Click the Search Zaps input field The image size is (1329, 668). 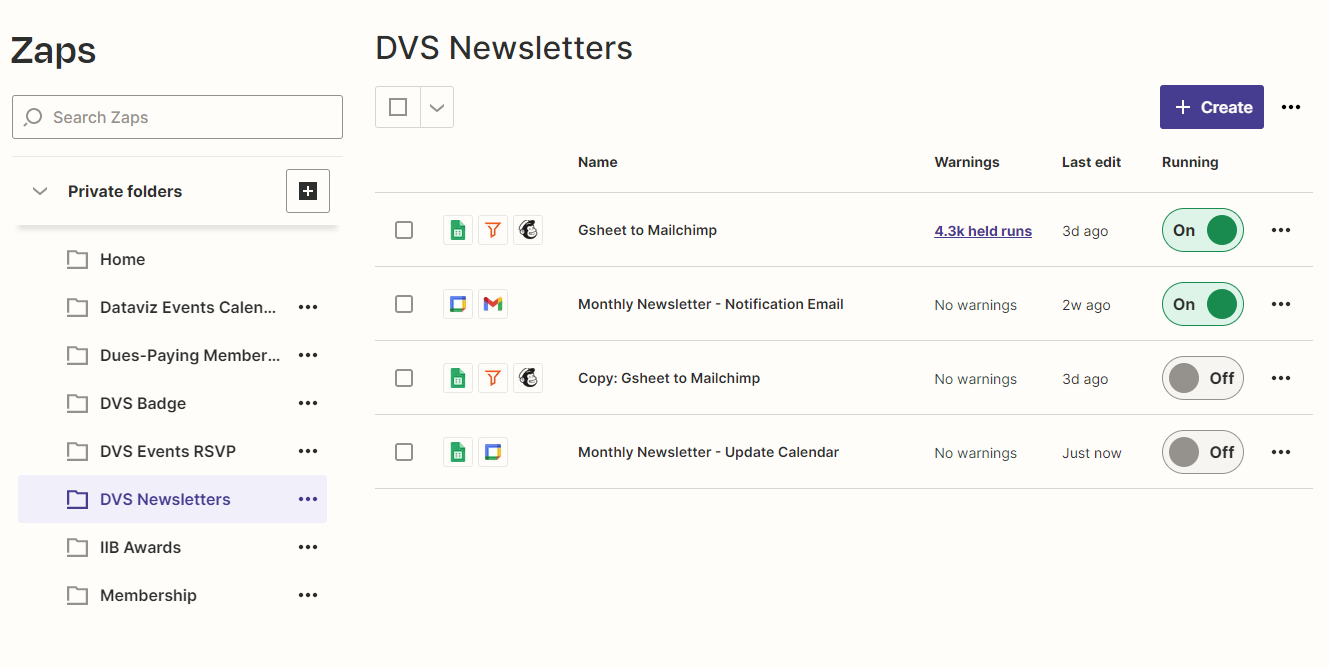pyautogui.click(x=177, y=117)
